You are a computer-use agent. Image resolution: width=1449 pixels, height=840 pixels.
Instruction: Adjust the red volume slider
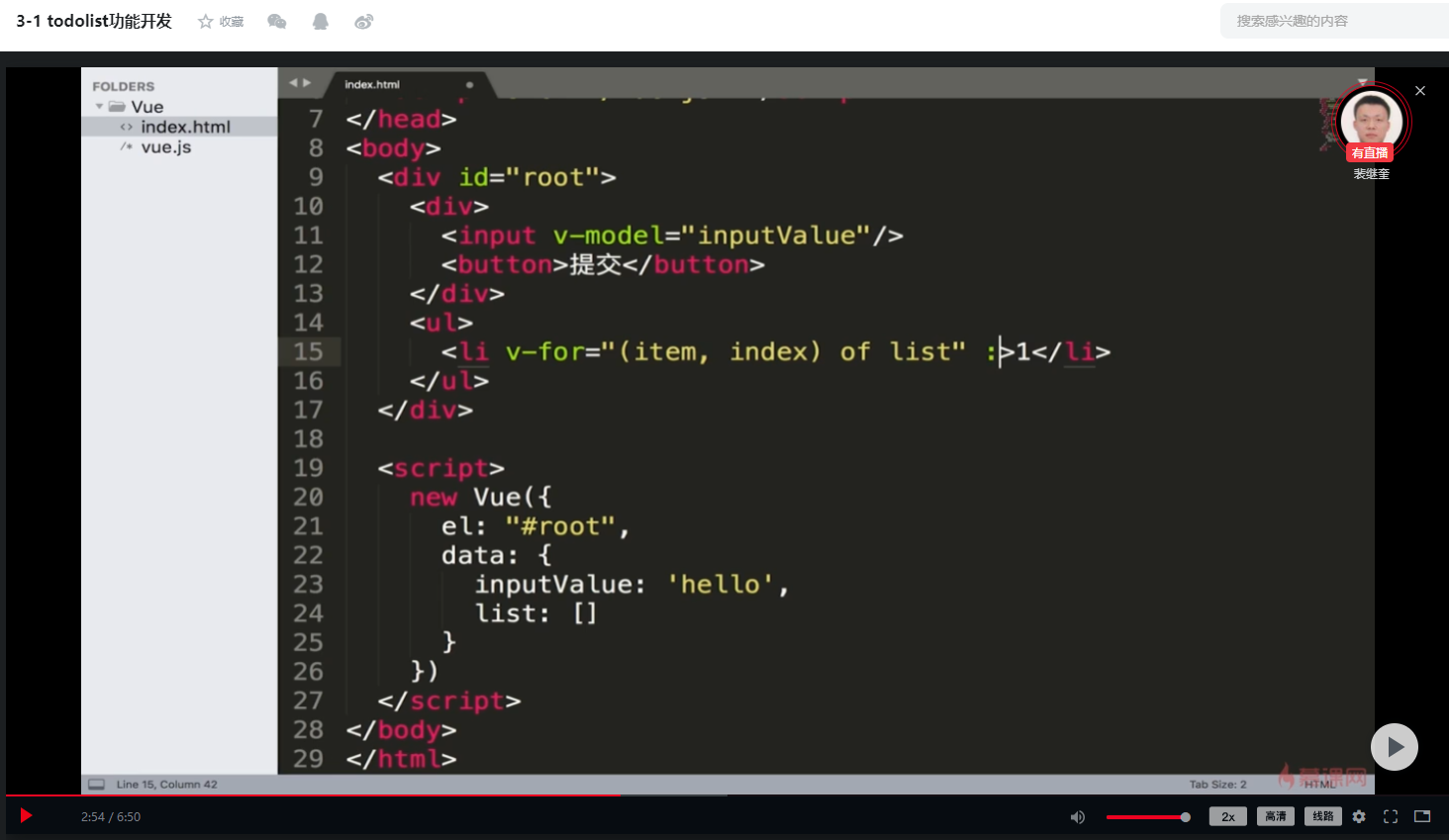click(1148, 817)
